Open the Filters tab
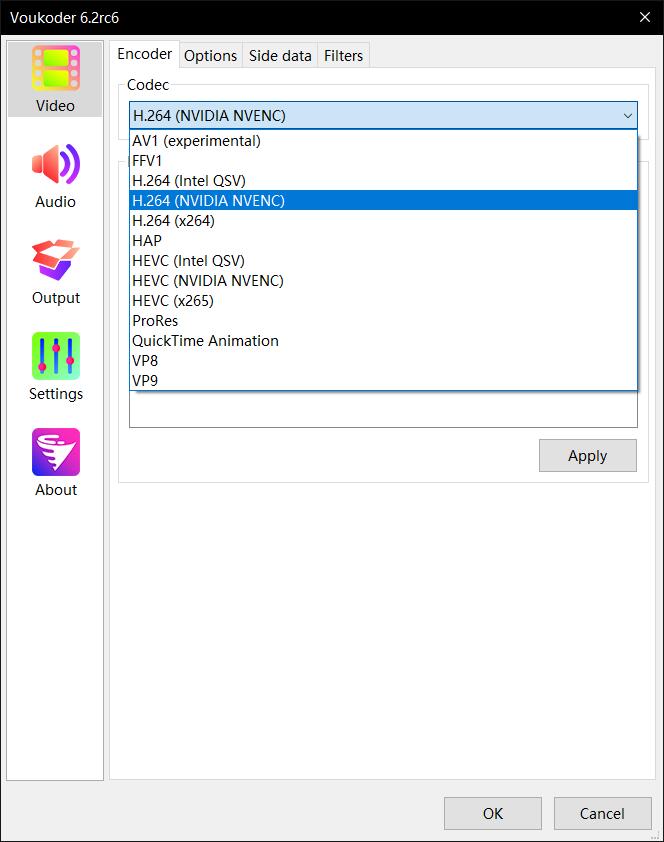The image size is (664, 842). tap(343, 56)
